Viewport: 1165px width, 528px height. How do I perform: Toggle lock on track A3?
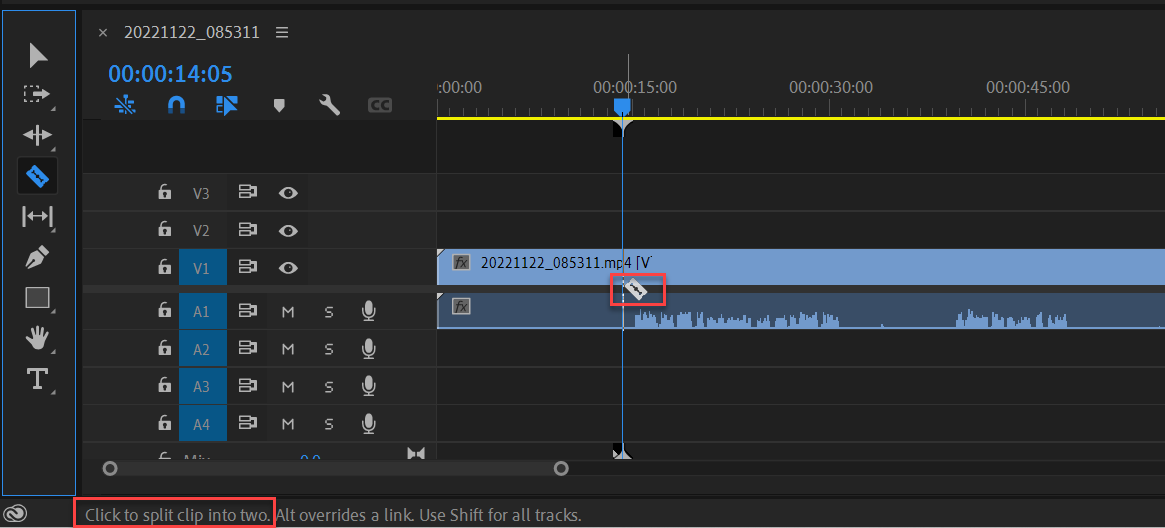coord(164,386)
